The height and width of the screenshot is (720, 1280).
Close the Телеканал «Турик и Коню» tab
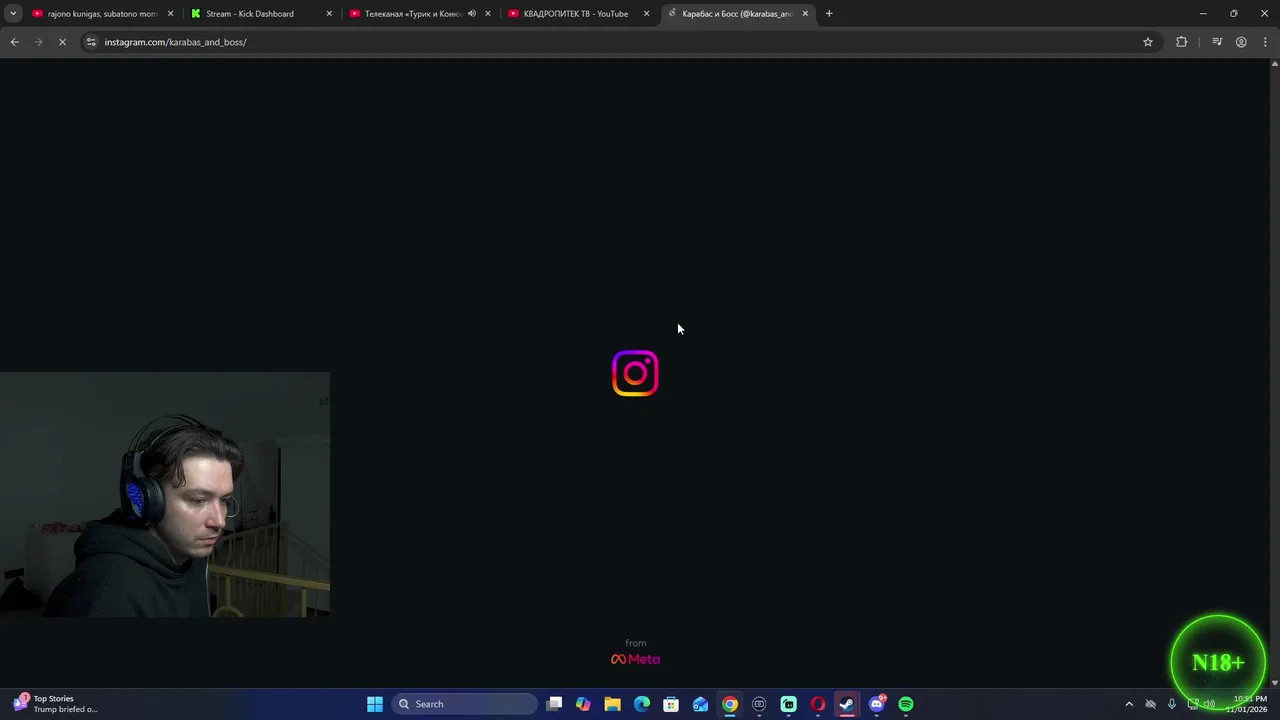pos(488,14)
